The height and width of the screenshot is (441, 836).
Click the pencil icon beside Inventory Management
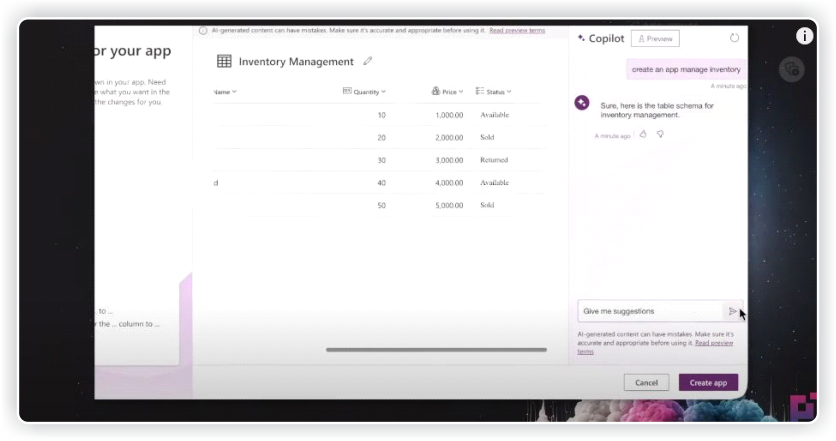point(367,61)
